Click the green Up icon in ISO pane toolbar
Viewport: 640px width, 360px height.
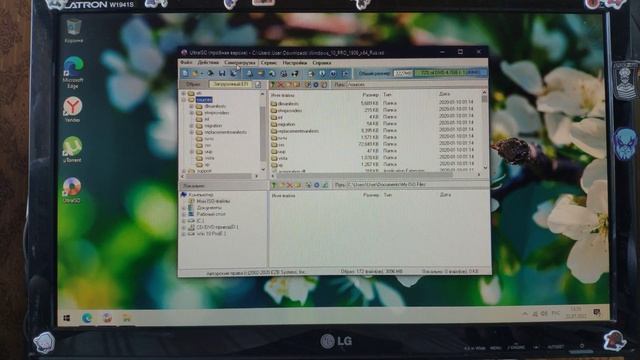(273, 84)
